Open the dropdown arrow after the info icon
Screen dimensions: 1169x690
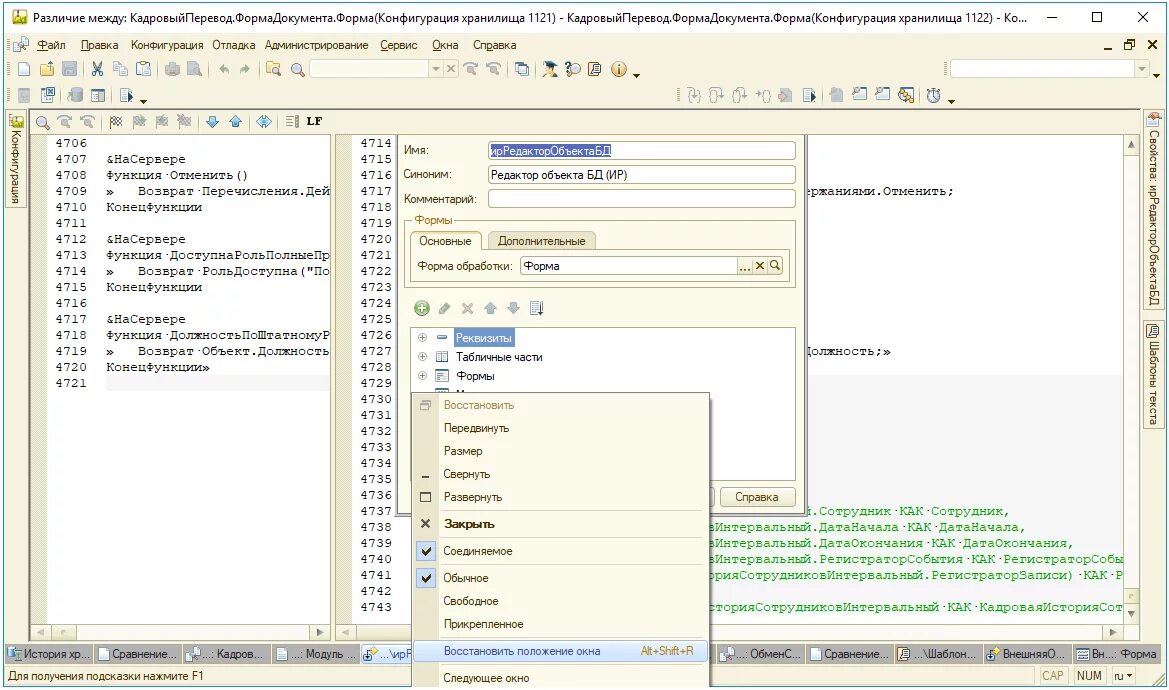[x=636, y=75]
